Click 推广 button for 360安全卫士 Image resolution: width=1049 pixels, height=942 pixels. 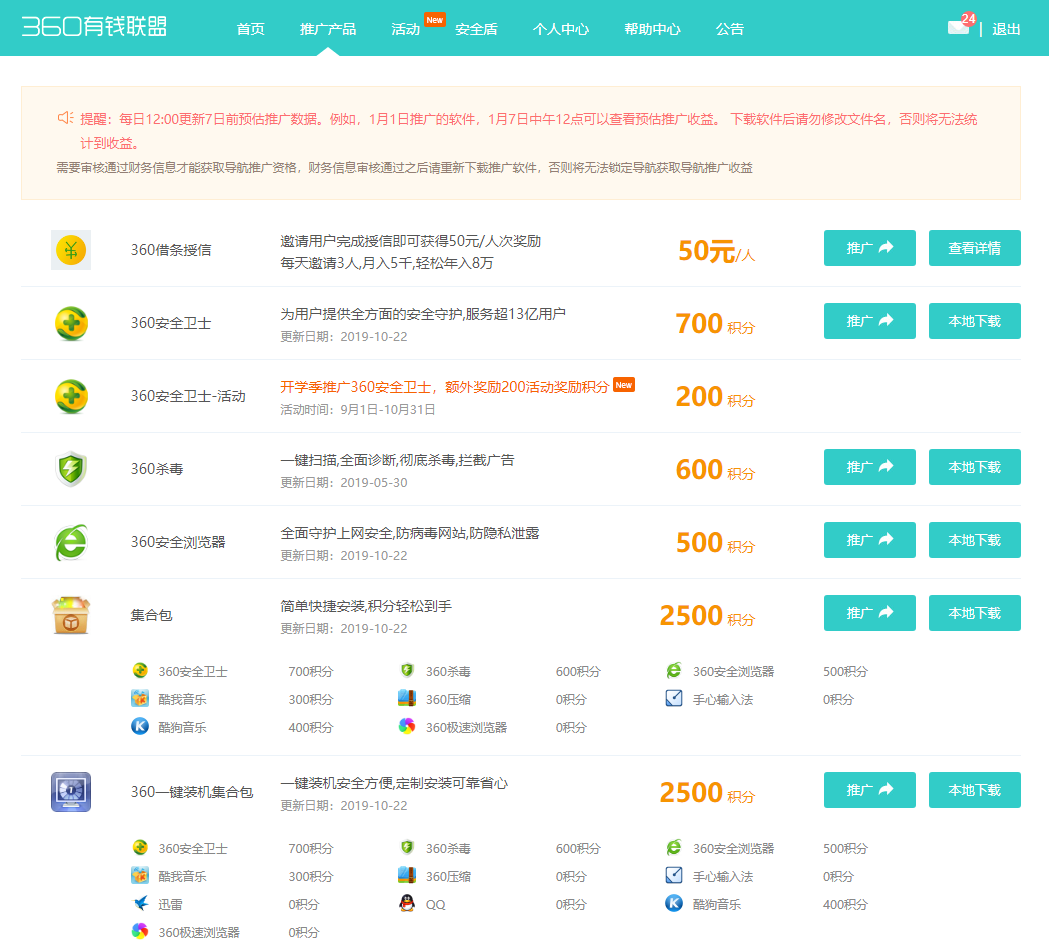(870, 321)
